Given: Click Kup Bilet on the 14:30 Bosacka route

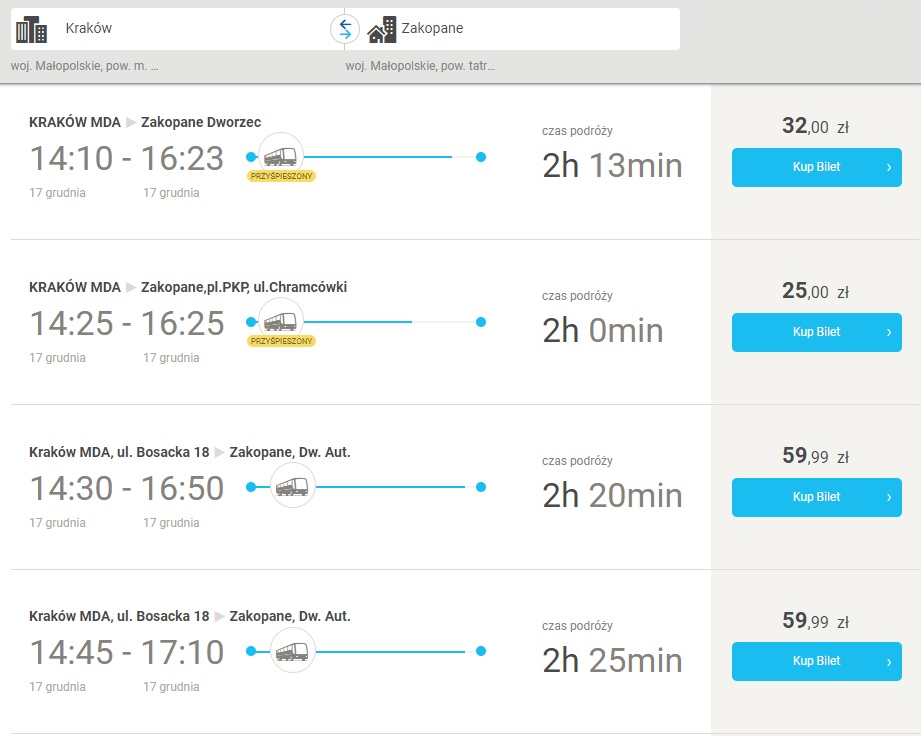Looking at the screenshot, I should point(816,497).
